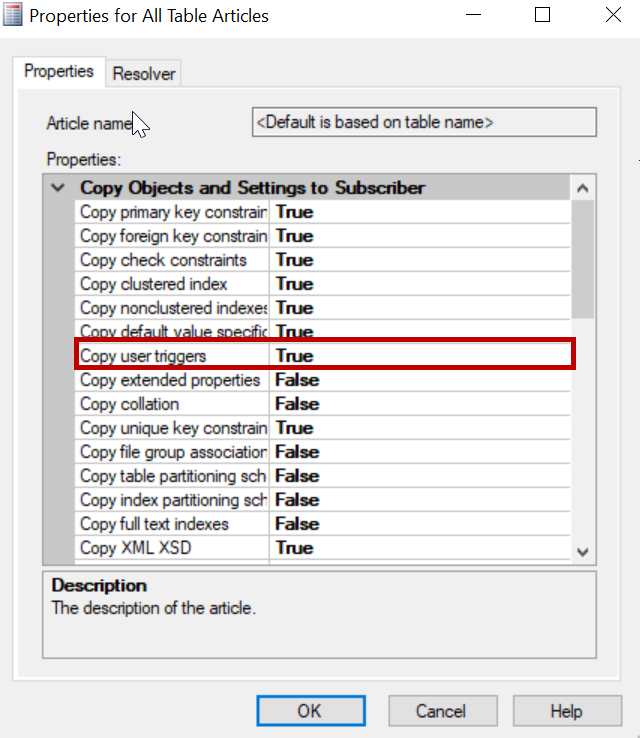640x738 pixels.
Task: Switch to the Resolver tab
Action: [144, 73]
